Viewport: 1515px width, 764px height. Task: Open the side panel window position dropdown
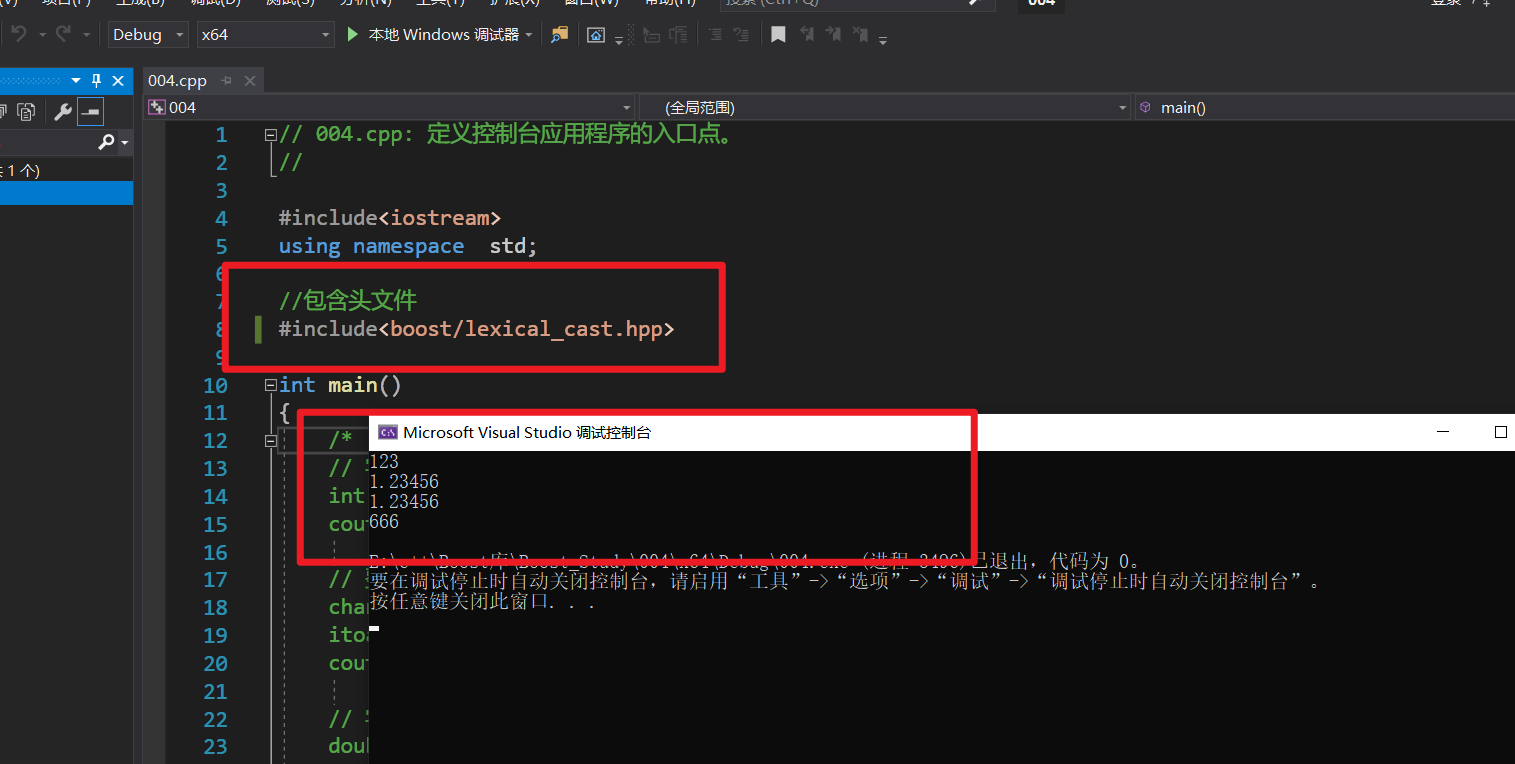coord(76,81)
